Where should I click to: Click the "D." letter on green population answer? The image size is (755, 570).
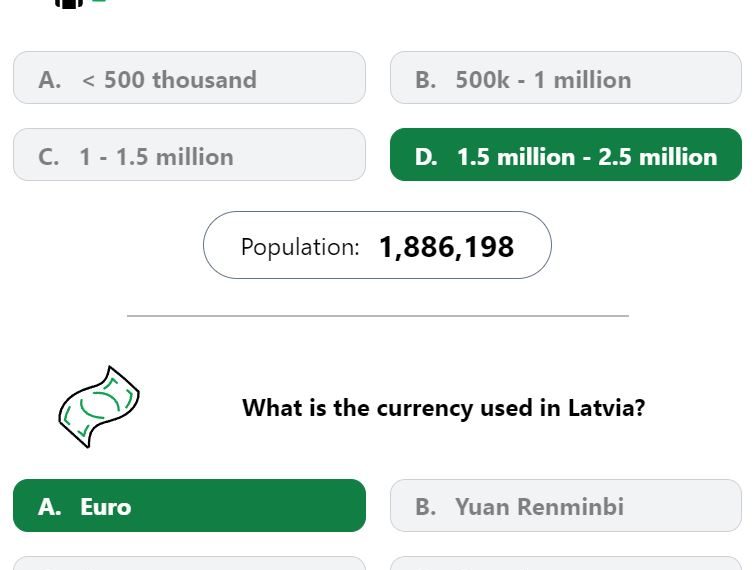pos(426,157)
